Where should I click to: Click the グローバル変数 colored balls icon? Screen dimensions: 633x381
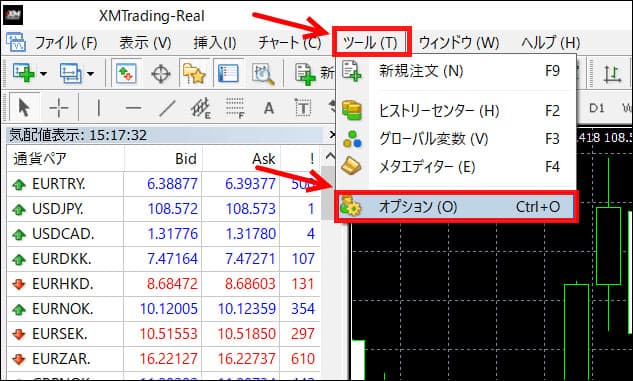[x=352, y=139]
